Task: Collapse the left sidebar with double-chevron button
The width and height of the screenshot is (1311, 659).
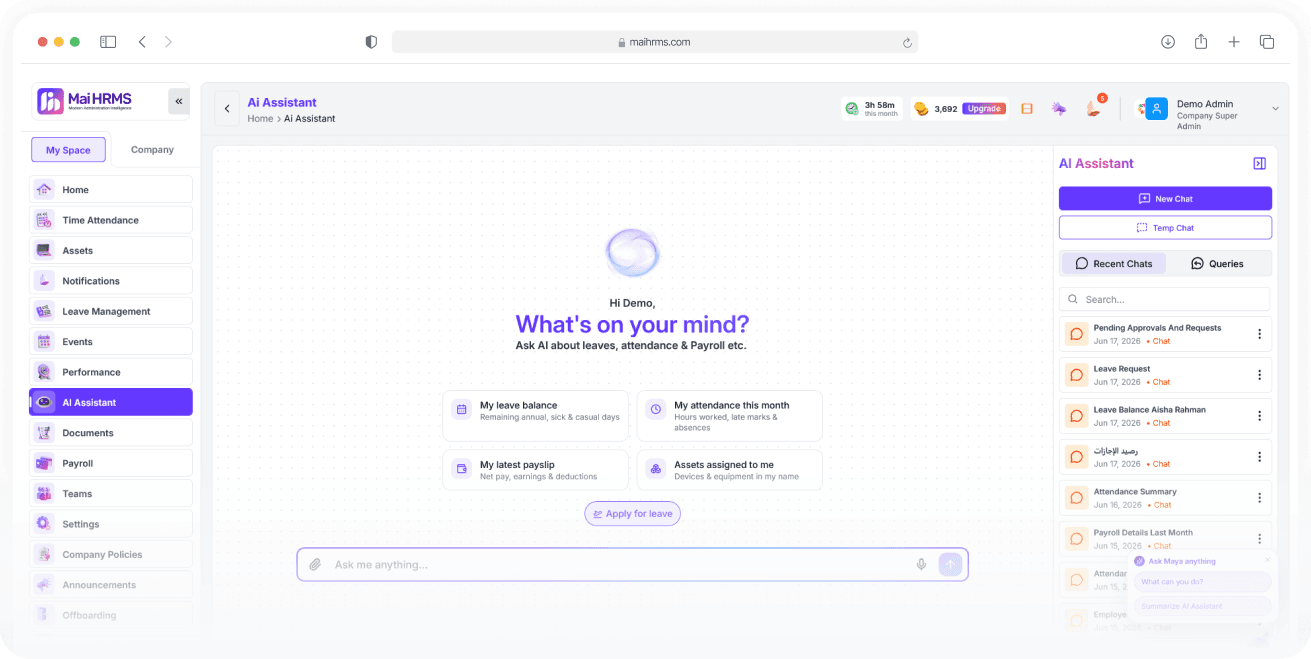Action: [179, 101]
